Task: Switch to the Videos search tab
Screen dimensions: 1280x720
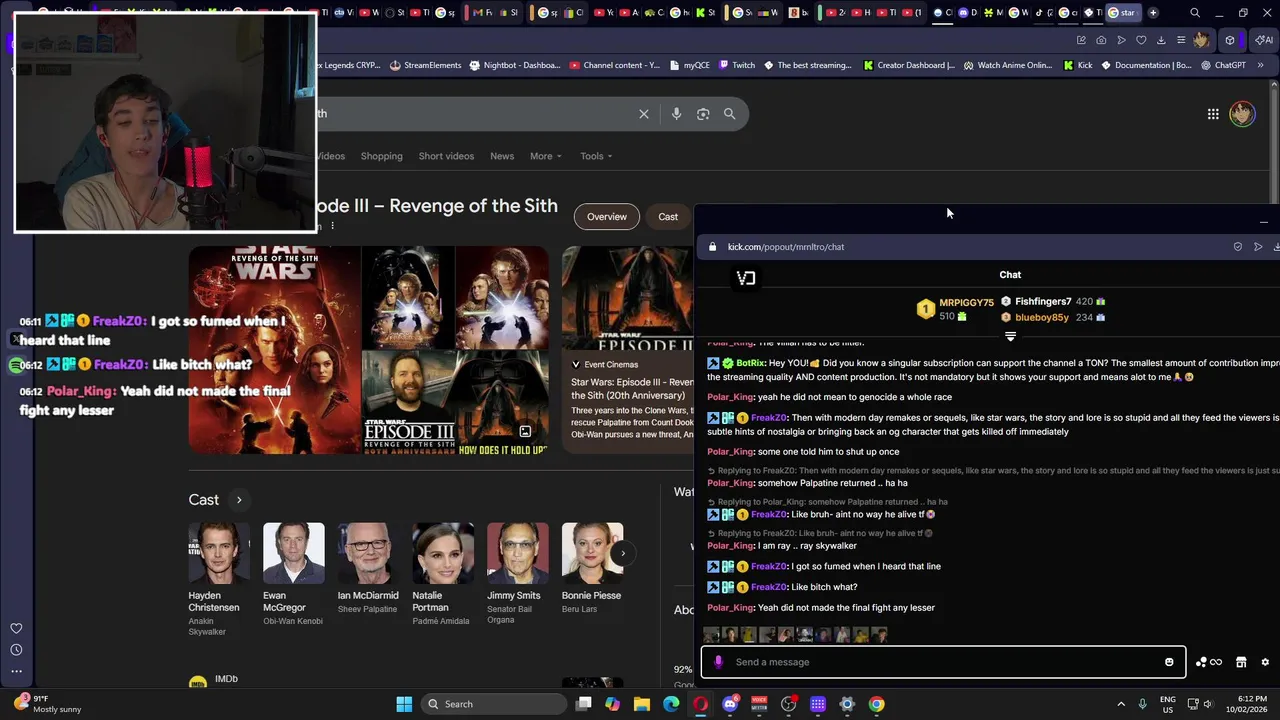Action: click(330, 156)
